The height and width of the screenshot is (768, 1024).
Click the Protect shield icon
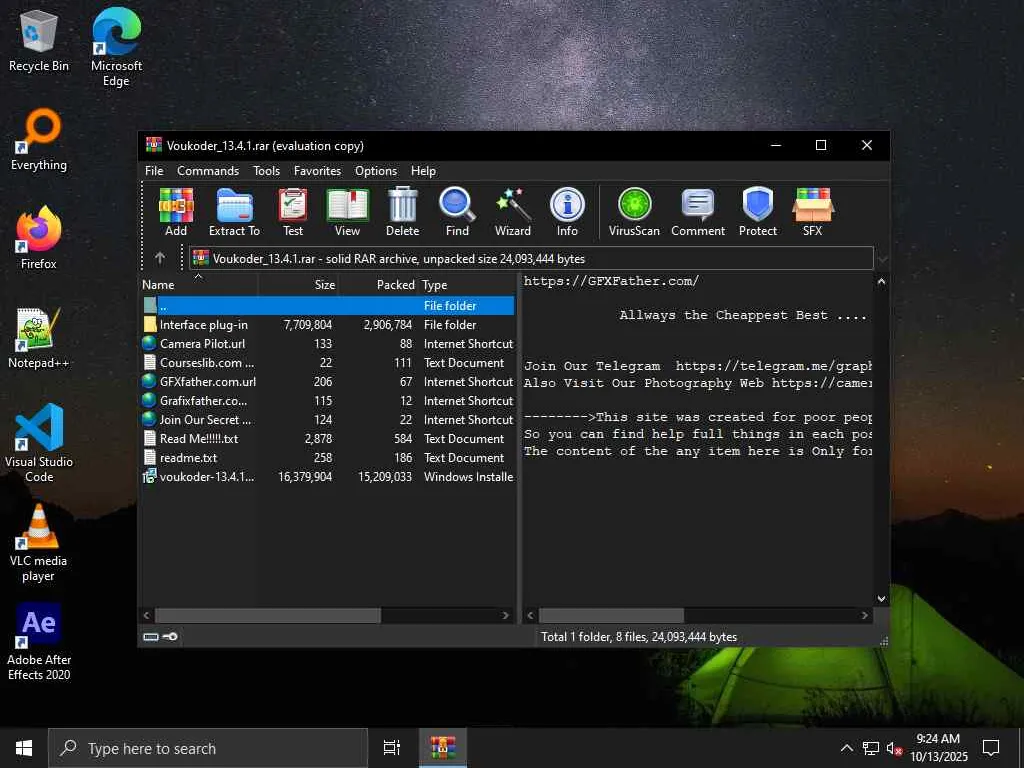(758, 212)
